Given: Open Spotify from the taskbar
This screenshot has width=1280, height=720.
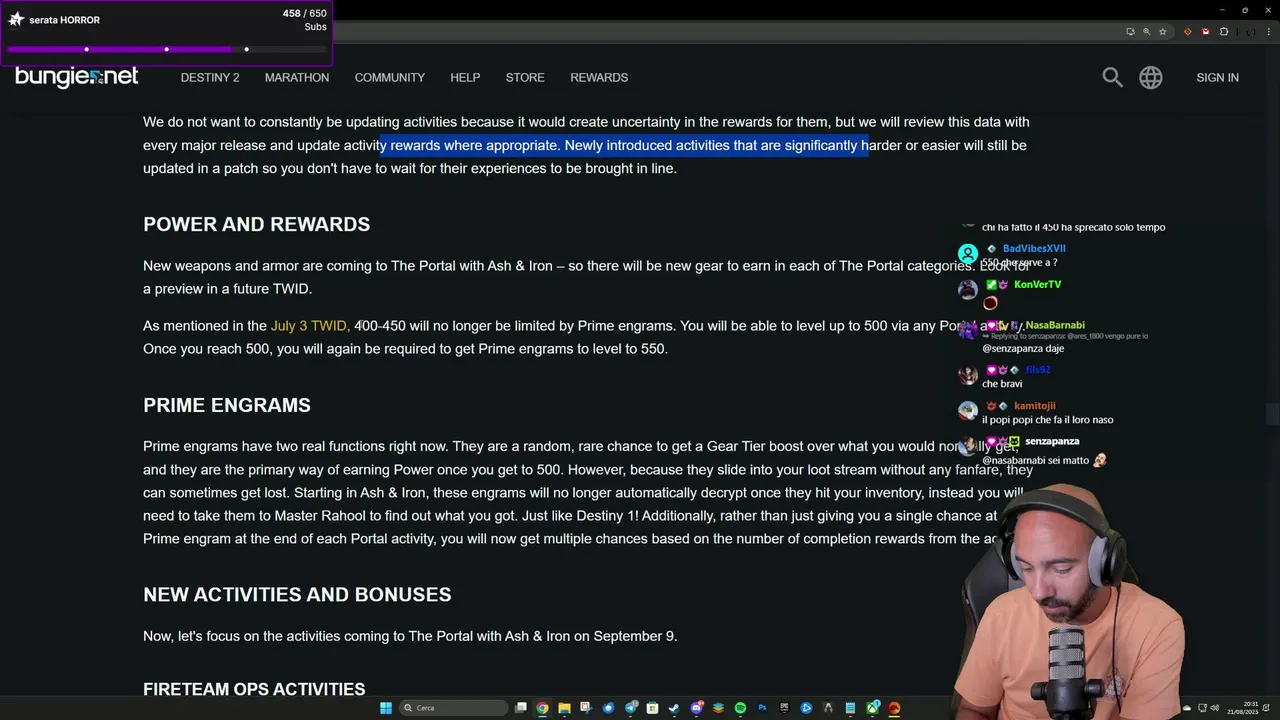Looking at the screenshot, I should click(740, 708).
